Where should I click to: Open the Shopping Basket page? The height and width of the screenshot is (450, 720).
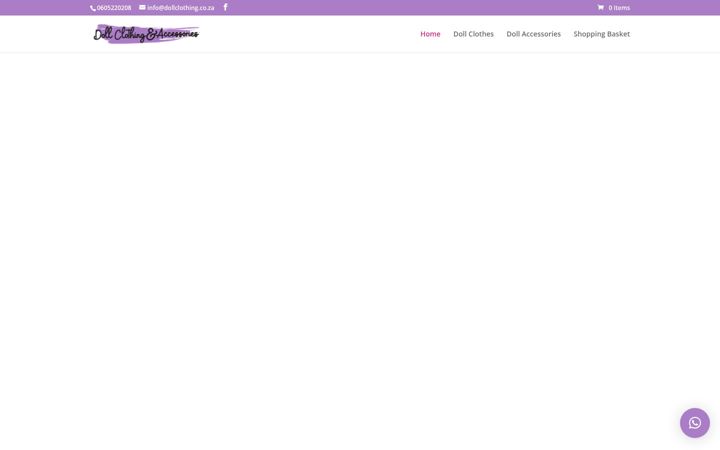coord(602,34)
